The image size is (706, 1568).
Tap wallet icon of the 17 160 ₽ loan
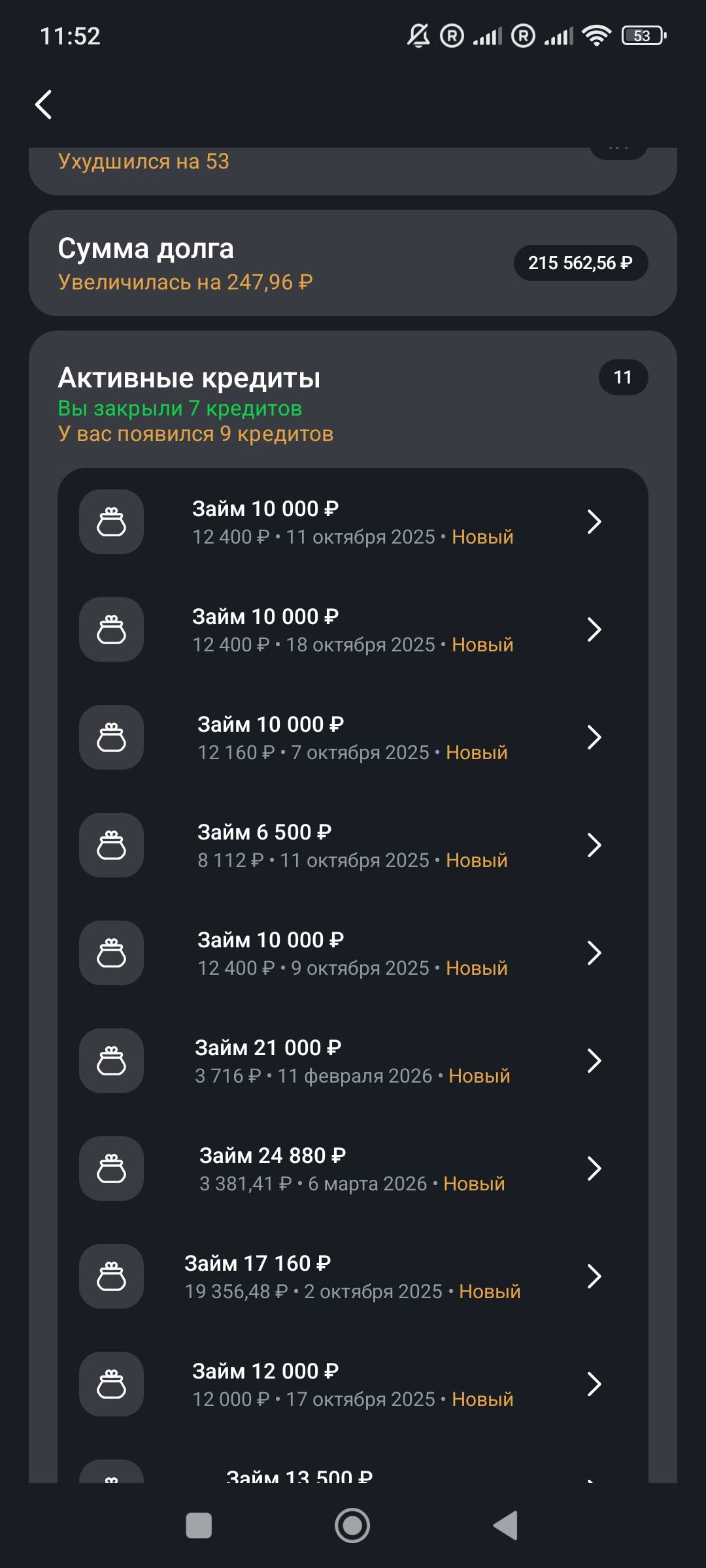pos(111,1277)
